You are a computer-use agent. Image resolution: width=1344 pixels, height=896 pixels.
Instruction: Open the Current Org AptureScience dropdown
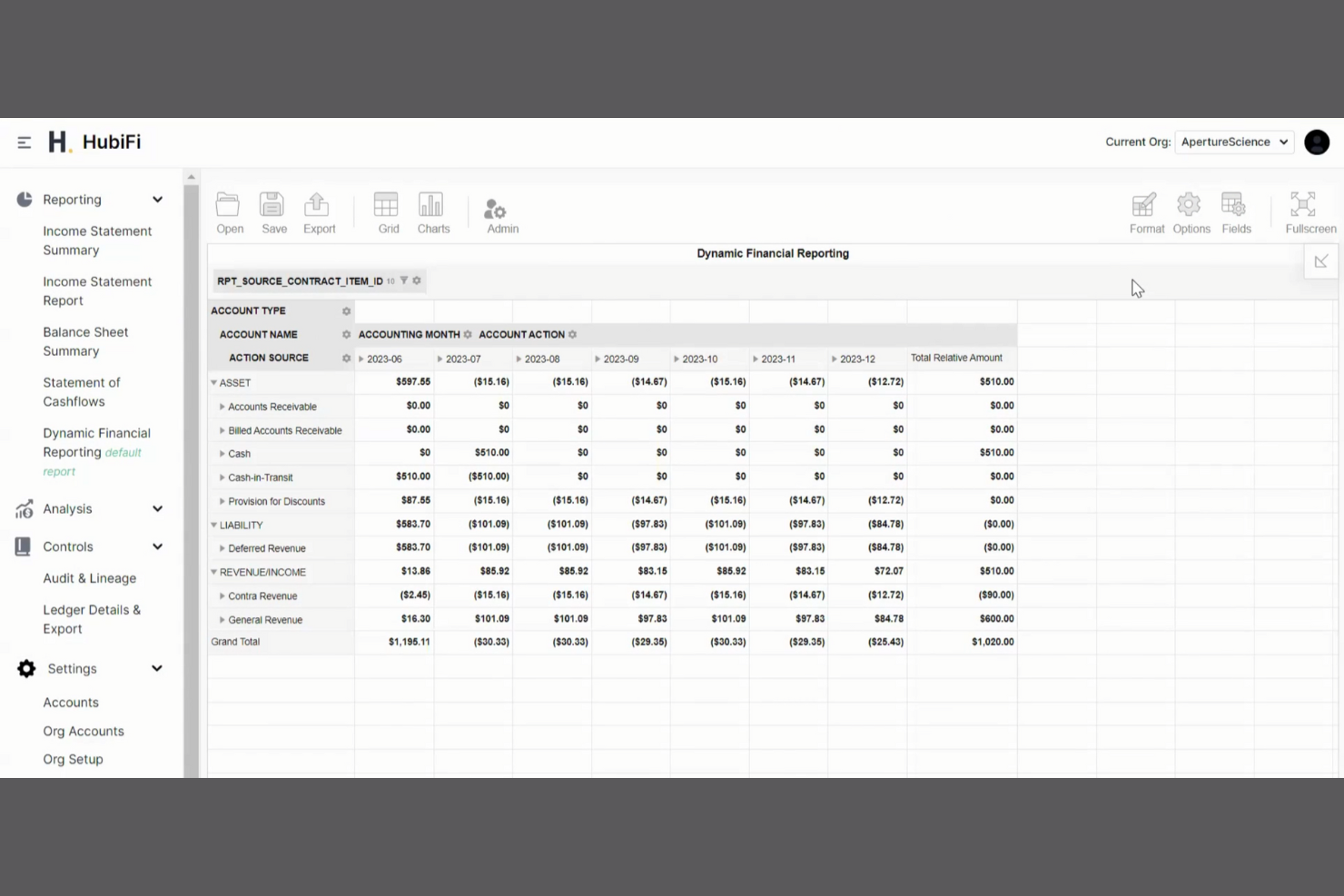pos(1234,142)
